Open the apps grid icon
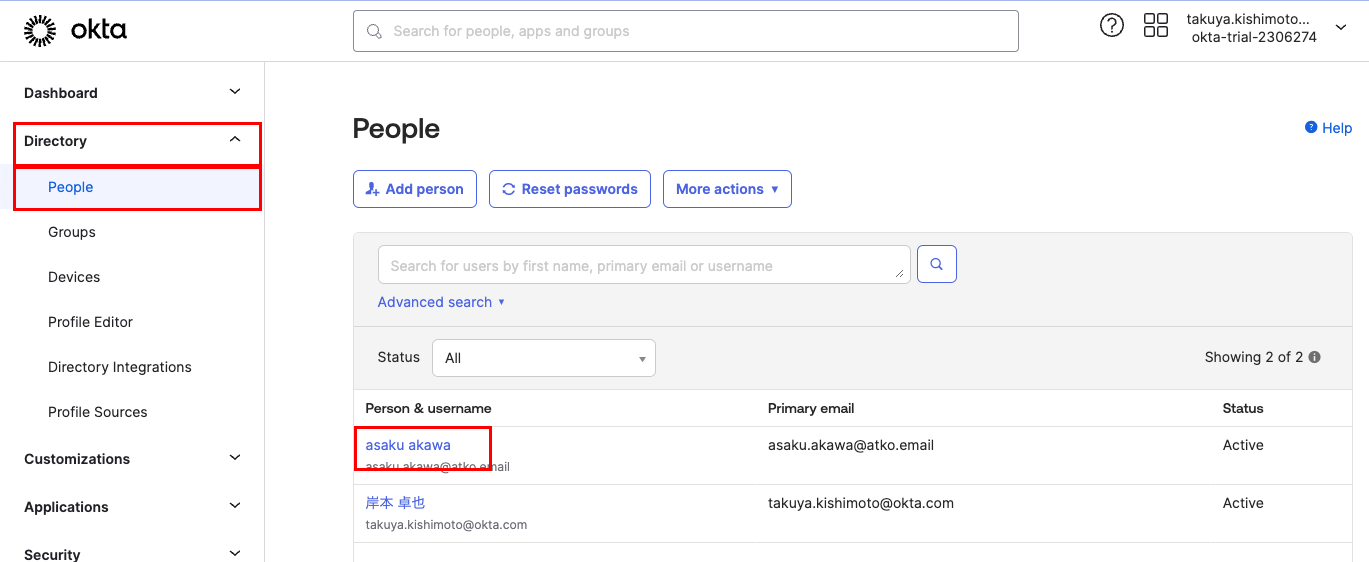Screen dimensions: 1369x562 click(x=1155, y=26)
